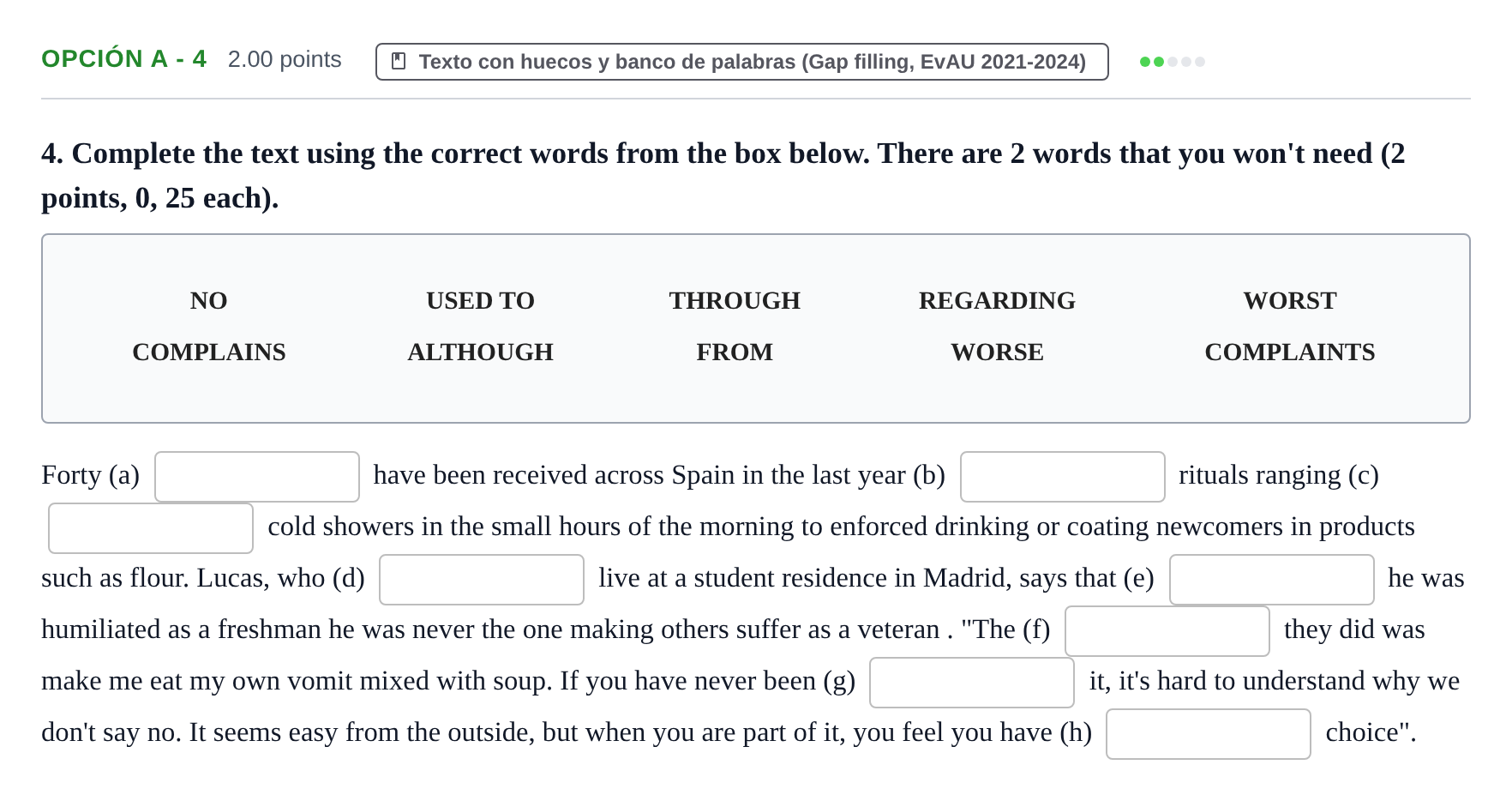Focus gap (h) input before choice
1512x801 pixels.
(x=1209, y=734)
